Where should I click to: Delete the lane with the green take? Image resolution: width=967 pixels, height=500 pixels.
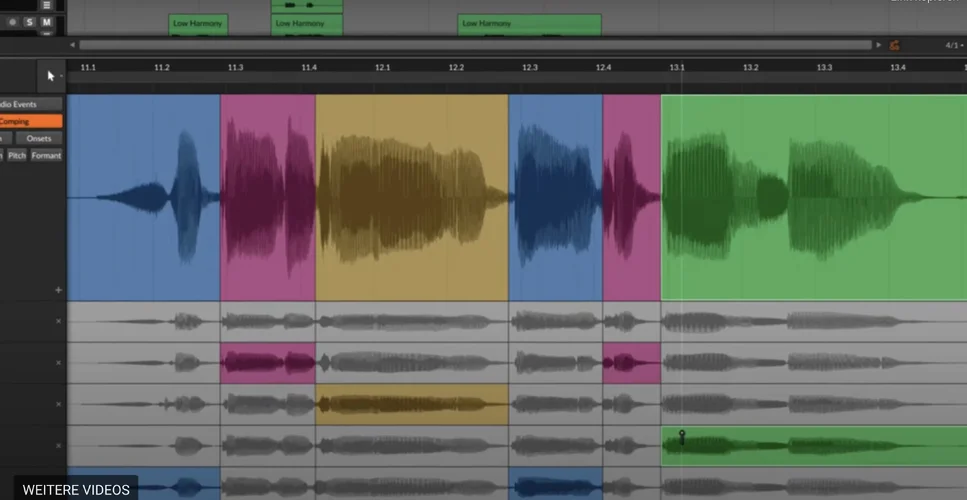(59, 445)
